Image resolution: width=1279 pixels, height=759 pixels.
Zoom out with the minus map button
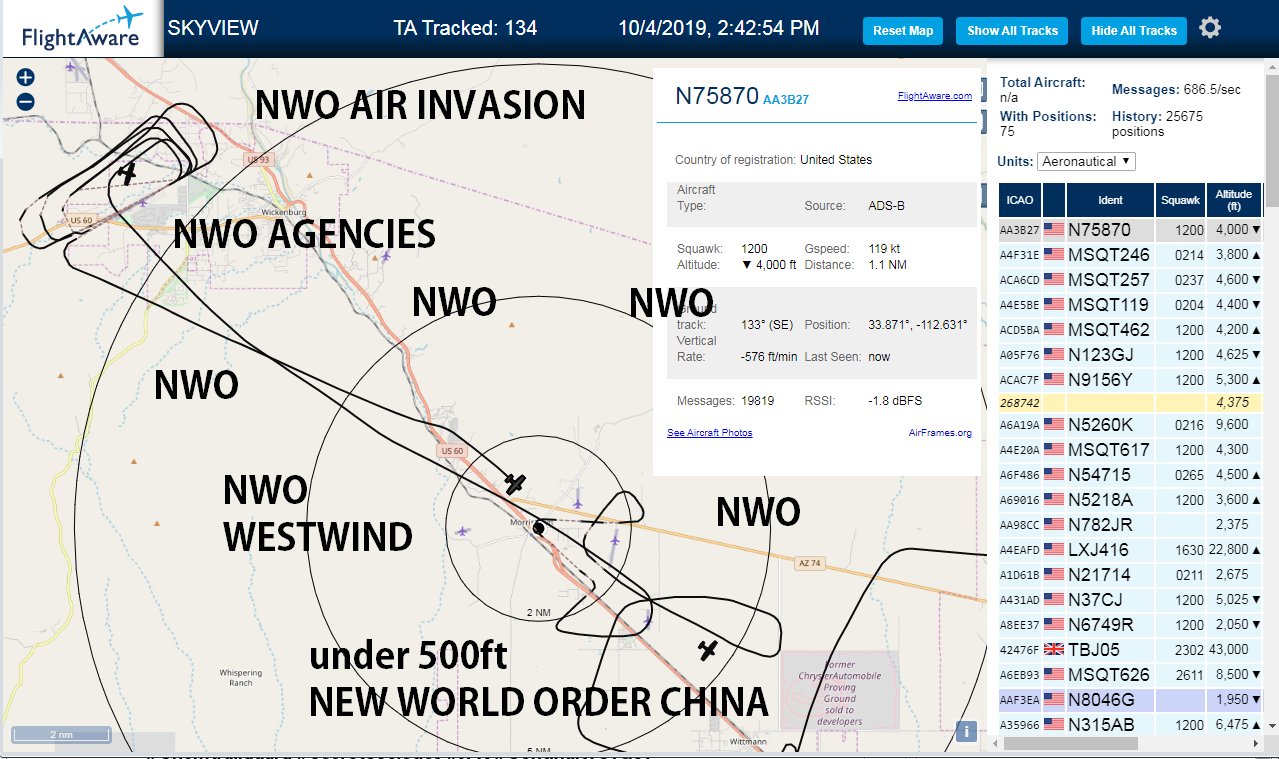tap(26, 101)
